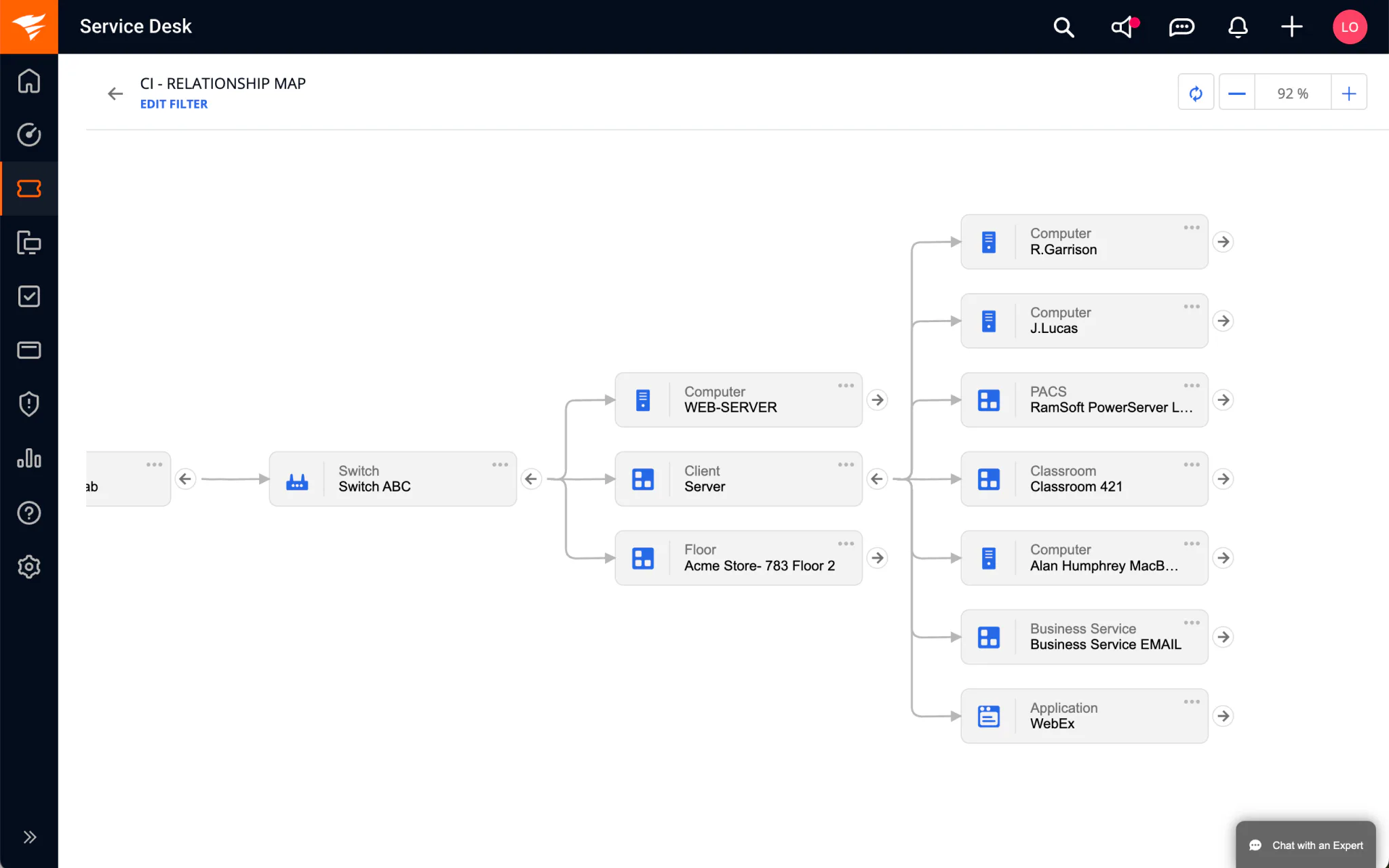Open the Classroom 421 options menu
The height and width of the screenshot is (868, 1389).
[1191, 464]
